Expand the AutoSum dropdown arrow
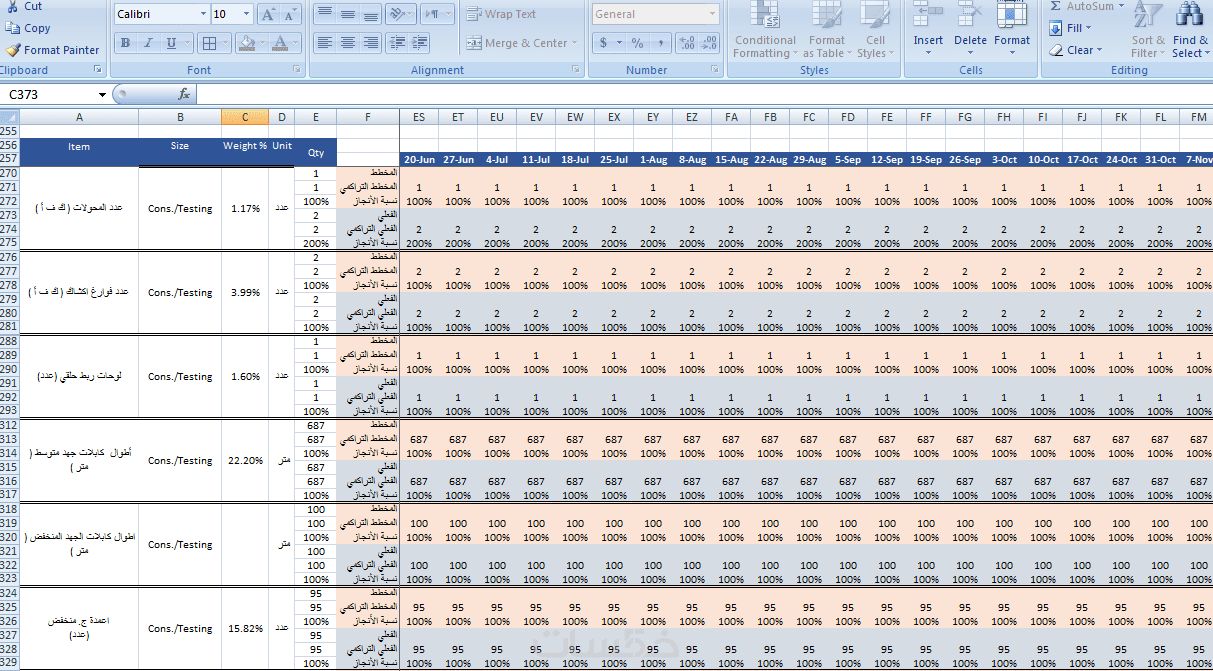 click(1121, 6)
